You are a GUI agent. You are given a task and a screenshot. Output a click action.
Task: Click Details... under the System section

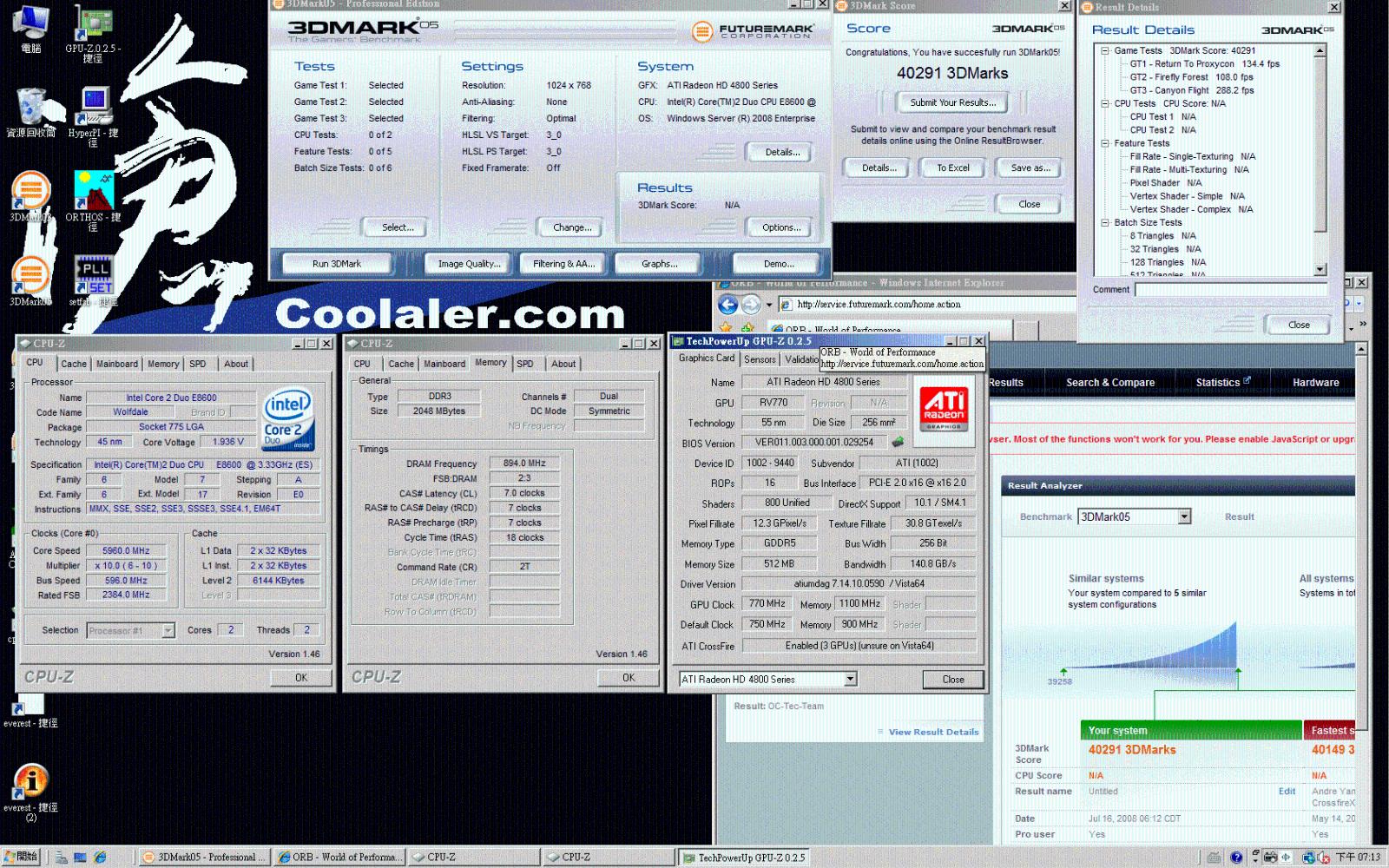pyautogui.click(x=782, y=153)
